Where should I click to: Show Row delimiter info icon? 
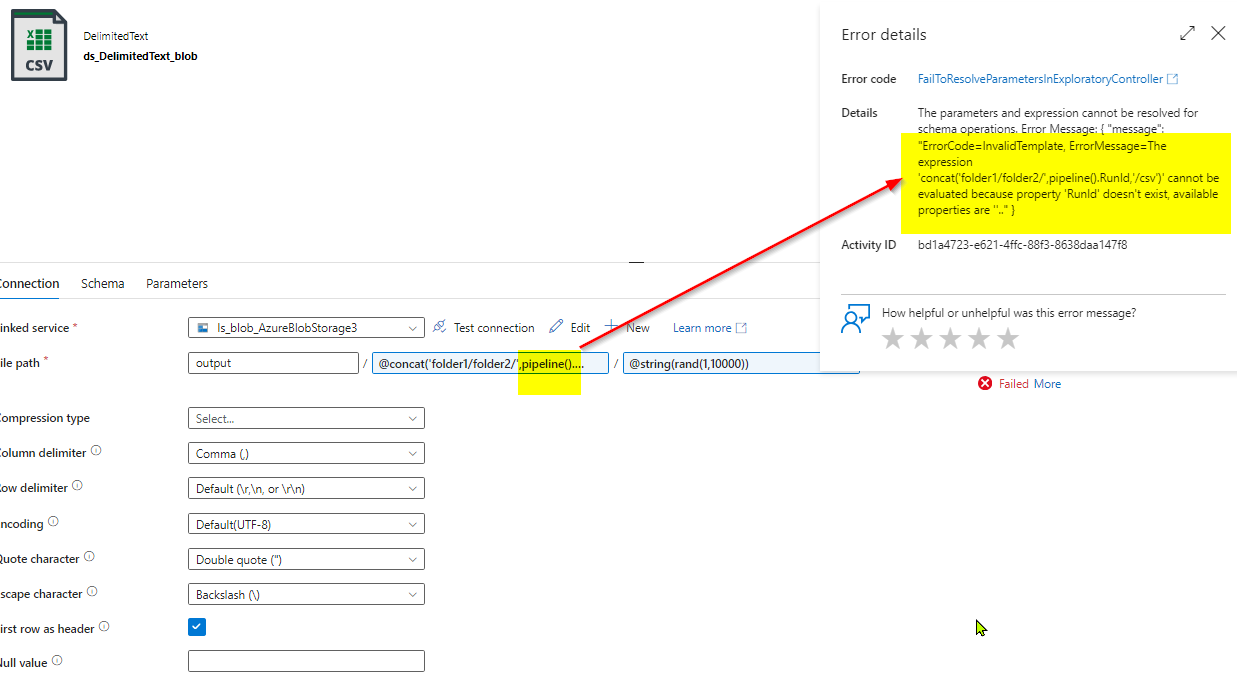pos(77,486)
